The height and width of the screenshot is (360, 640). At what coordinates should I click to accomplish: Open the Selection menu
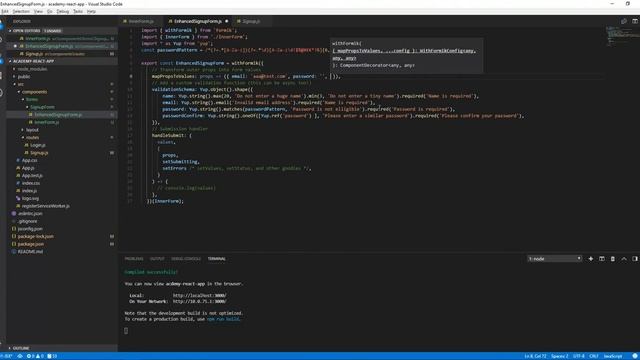click(21, 11)
